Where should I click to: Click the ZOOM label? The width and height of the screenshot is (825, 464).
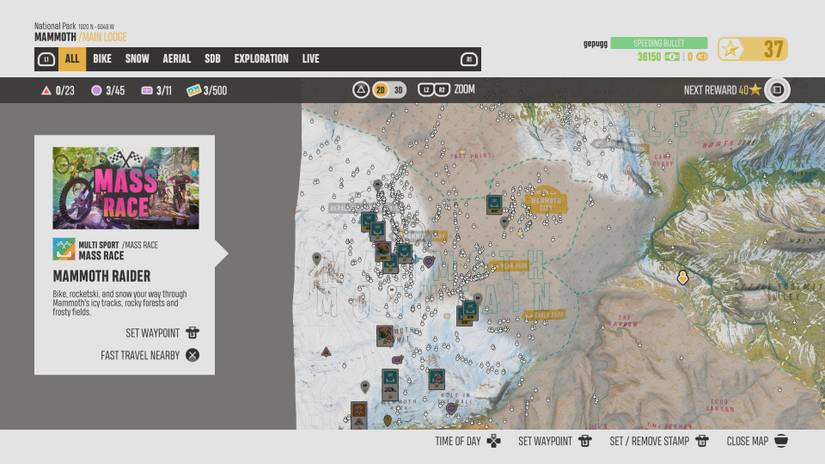464,89
